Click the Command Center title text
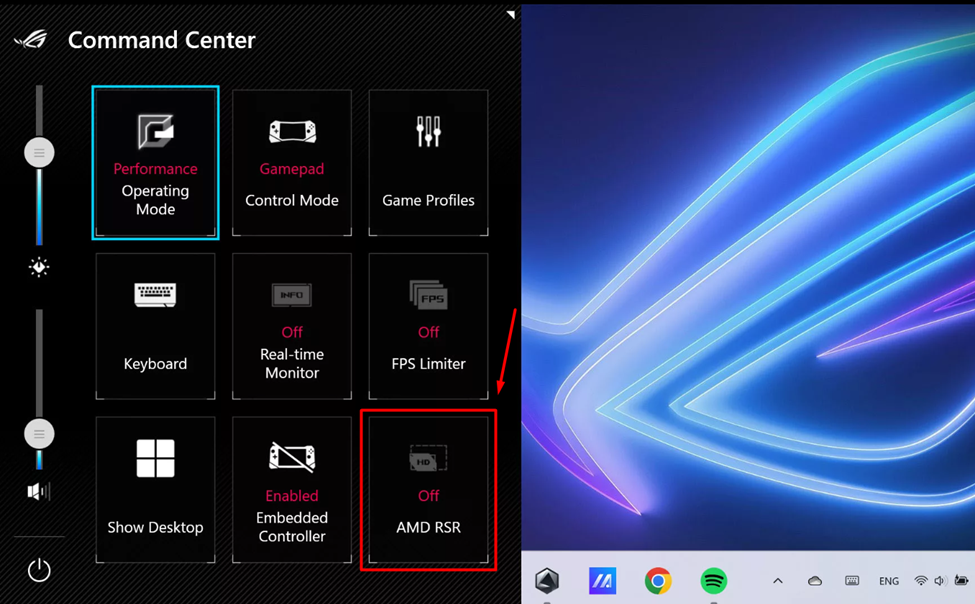The image size is (975, 604). coord(162,40)
